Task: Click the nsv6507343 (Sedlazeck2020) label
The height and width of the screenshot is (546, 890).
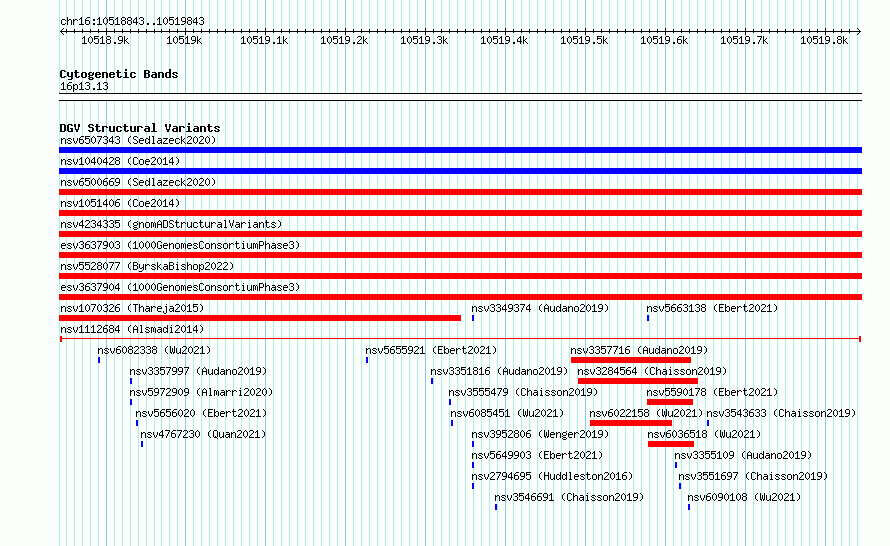Action: click(x=138, y=140)
